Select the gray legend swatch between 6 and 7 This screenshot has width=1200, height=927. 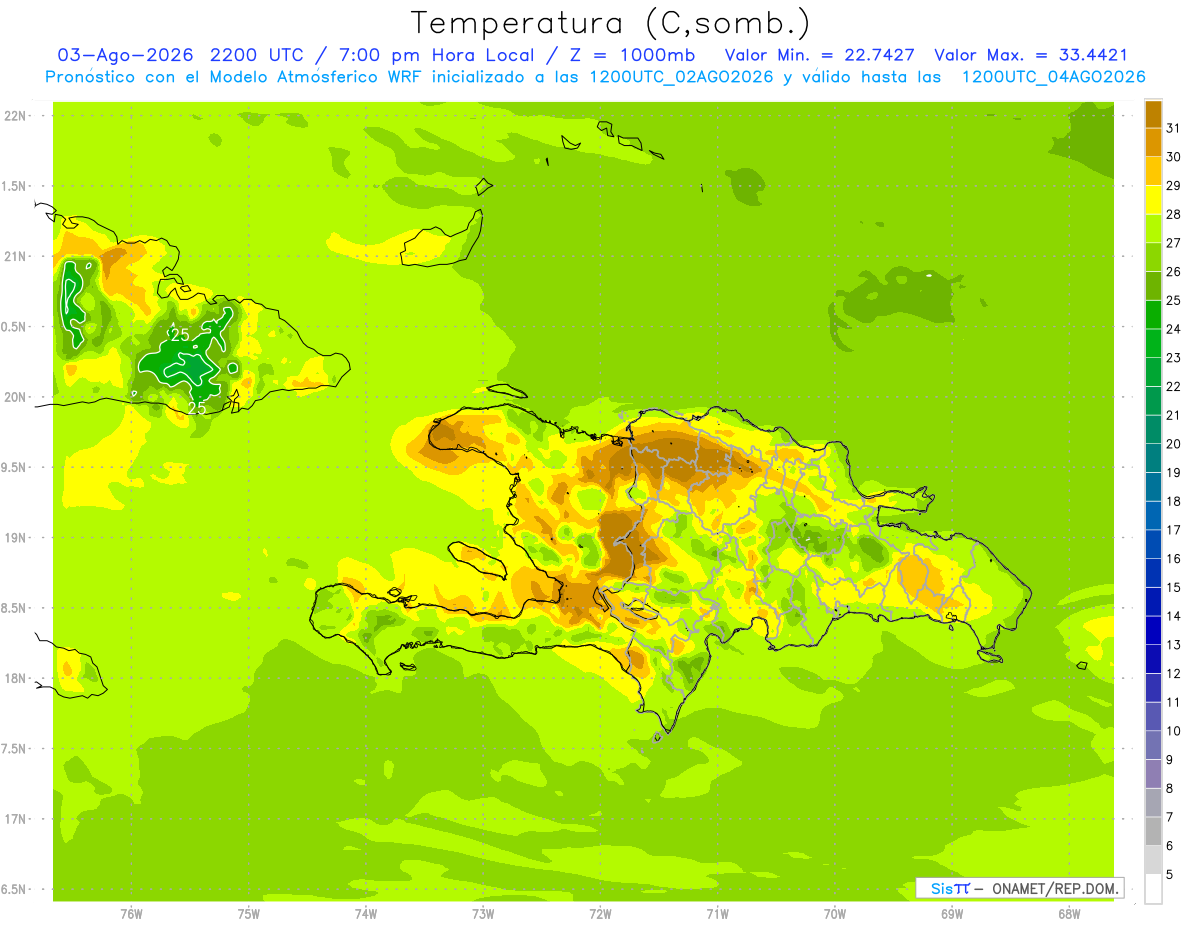1153,832
